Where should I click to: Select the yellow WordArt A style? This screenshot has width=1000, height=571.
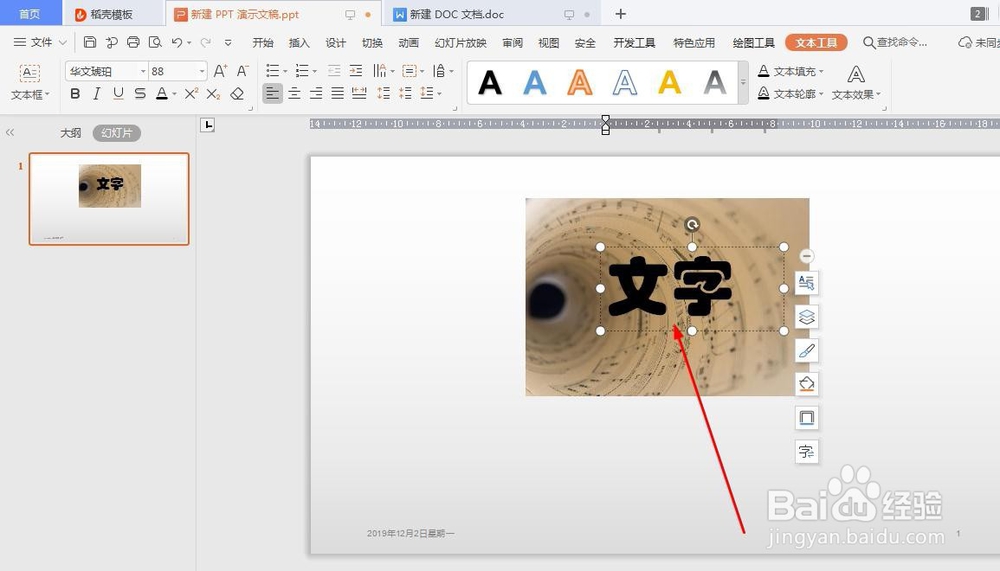pyautogui.click(x=670, y=82)
